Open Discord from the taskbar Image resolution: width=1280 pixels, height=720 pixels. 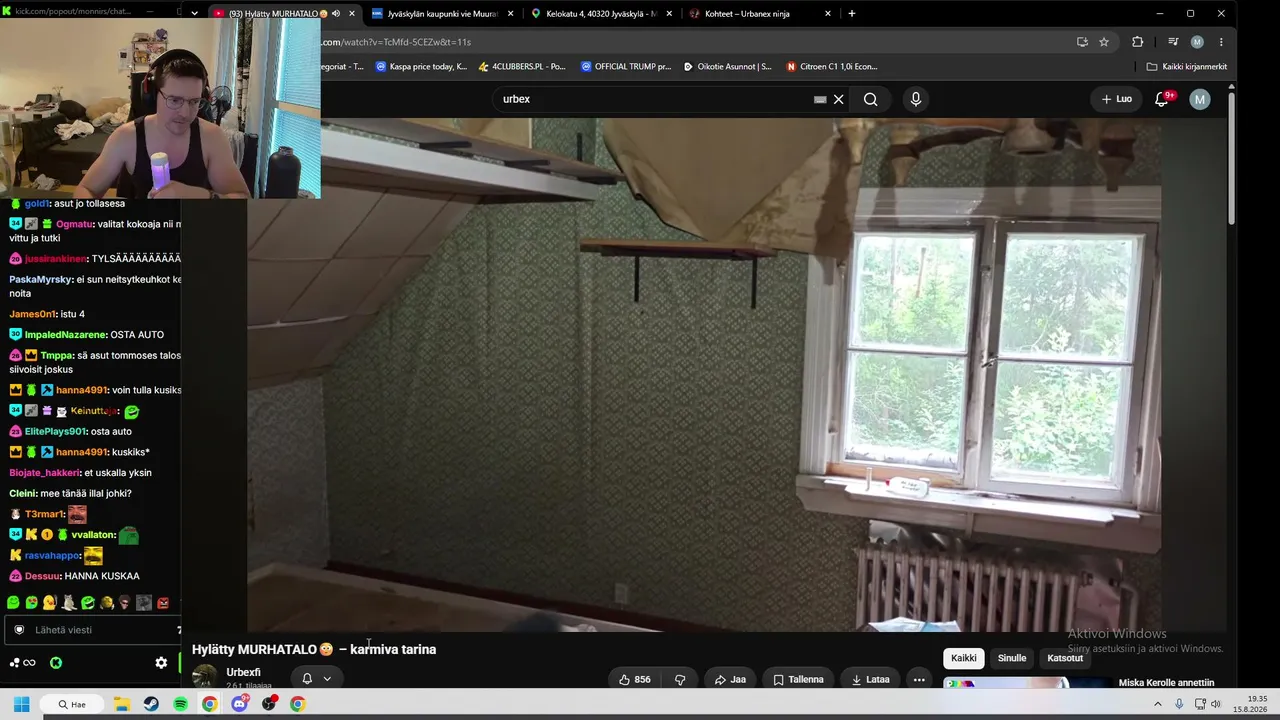[x=239, y=704]
